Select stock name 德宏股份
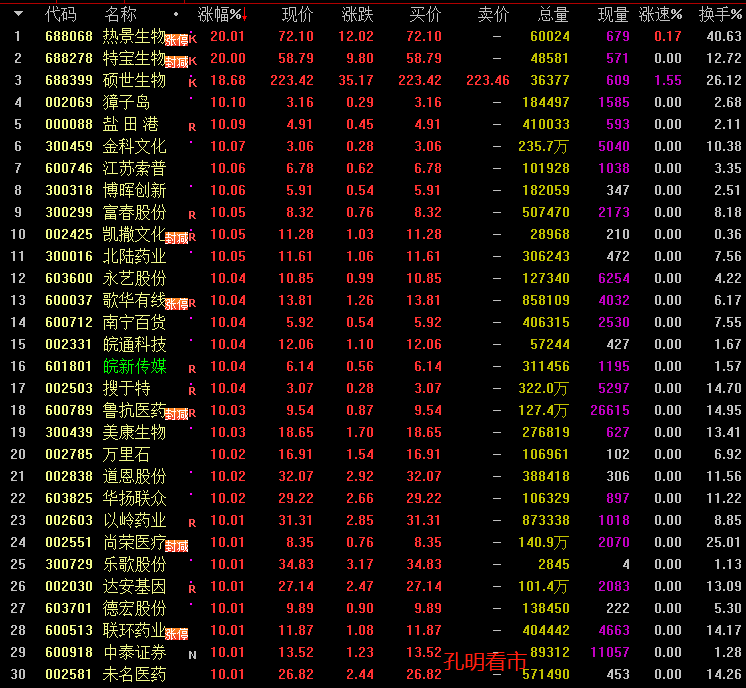The image size is (746, 688). pos(134,608)
